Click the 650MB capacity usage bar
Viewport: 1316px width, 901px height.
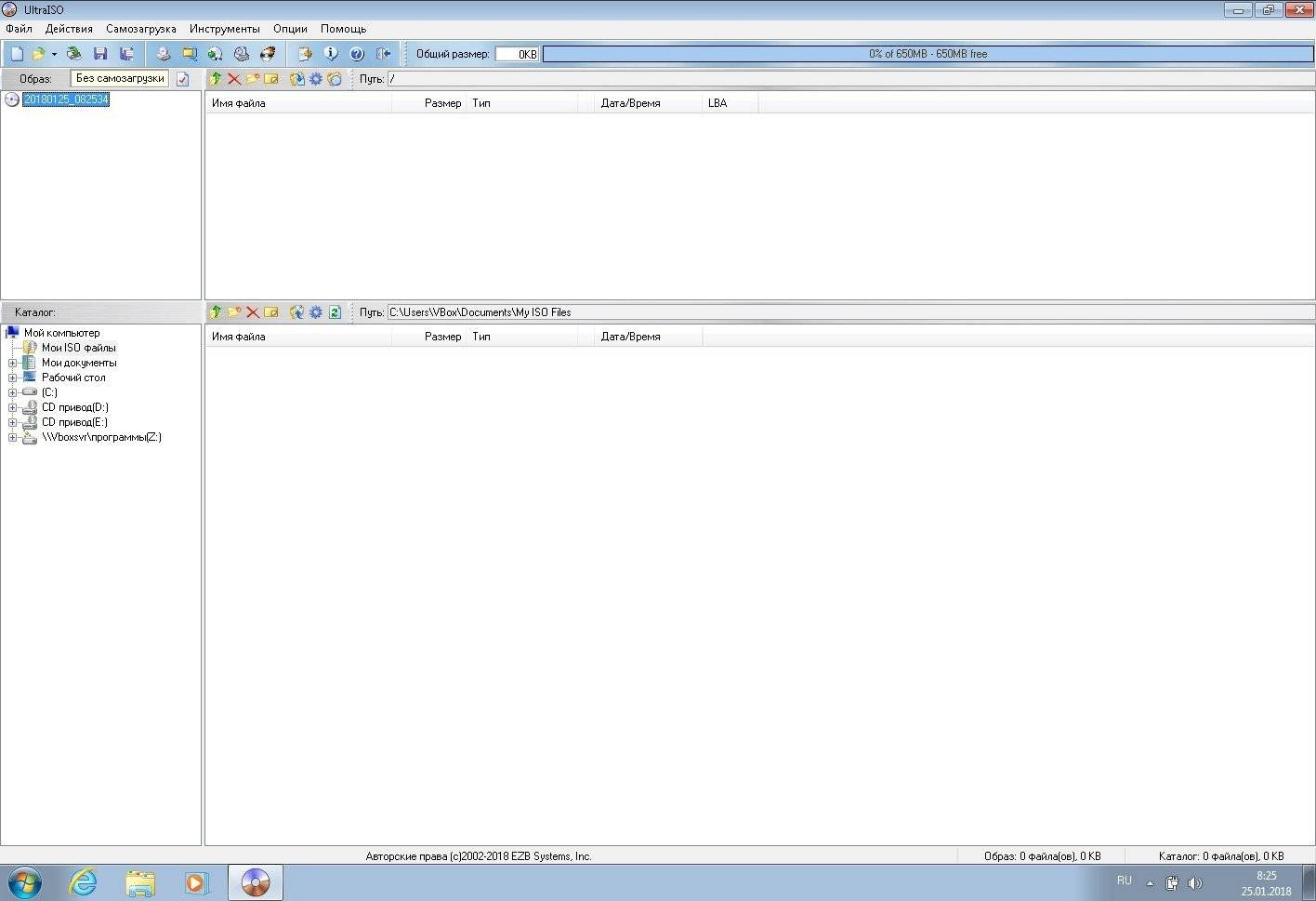pos(928,54)
